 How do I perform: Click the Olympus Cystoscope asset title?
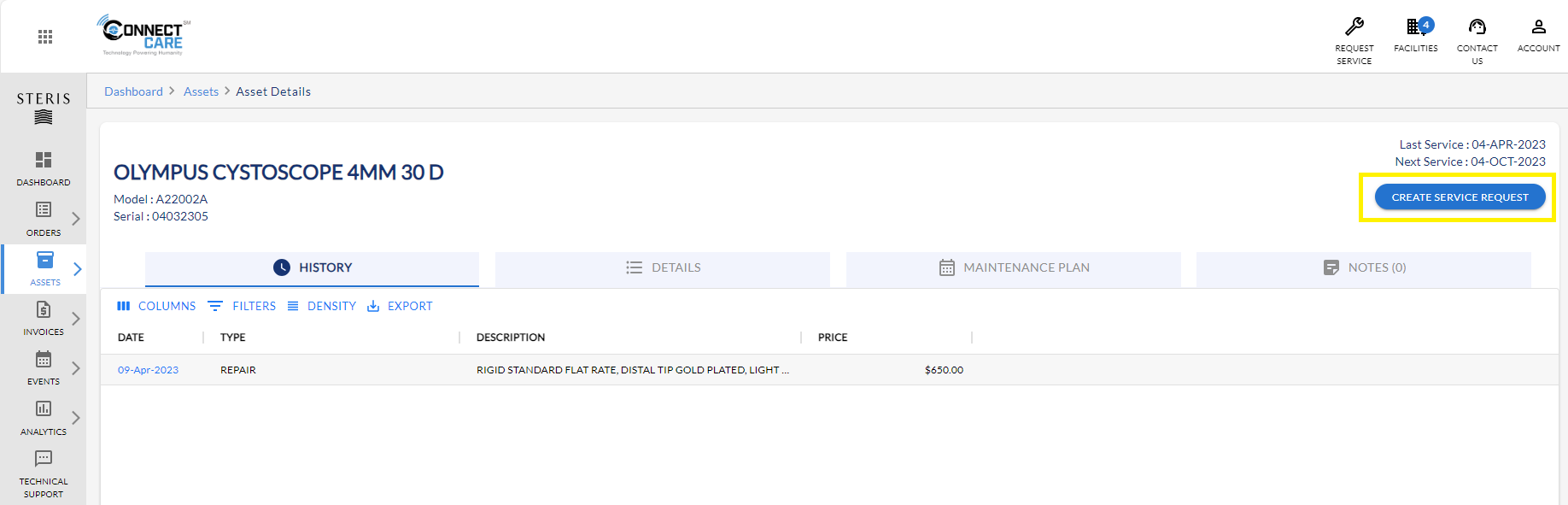click(x=278, y=173)
